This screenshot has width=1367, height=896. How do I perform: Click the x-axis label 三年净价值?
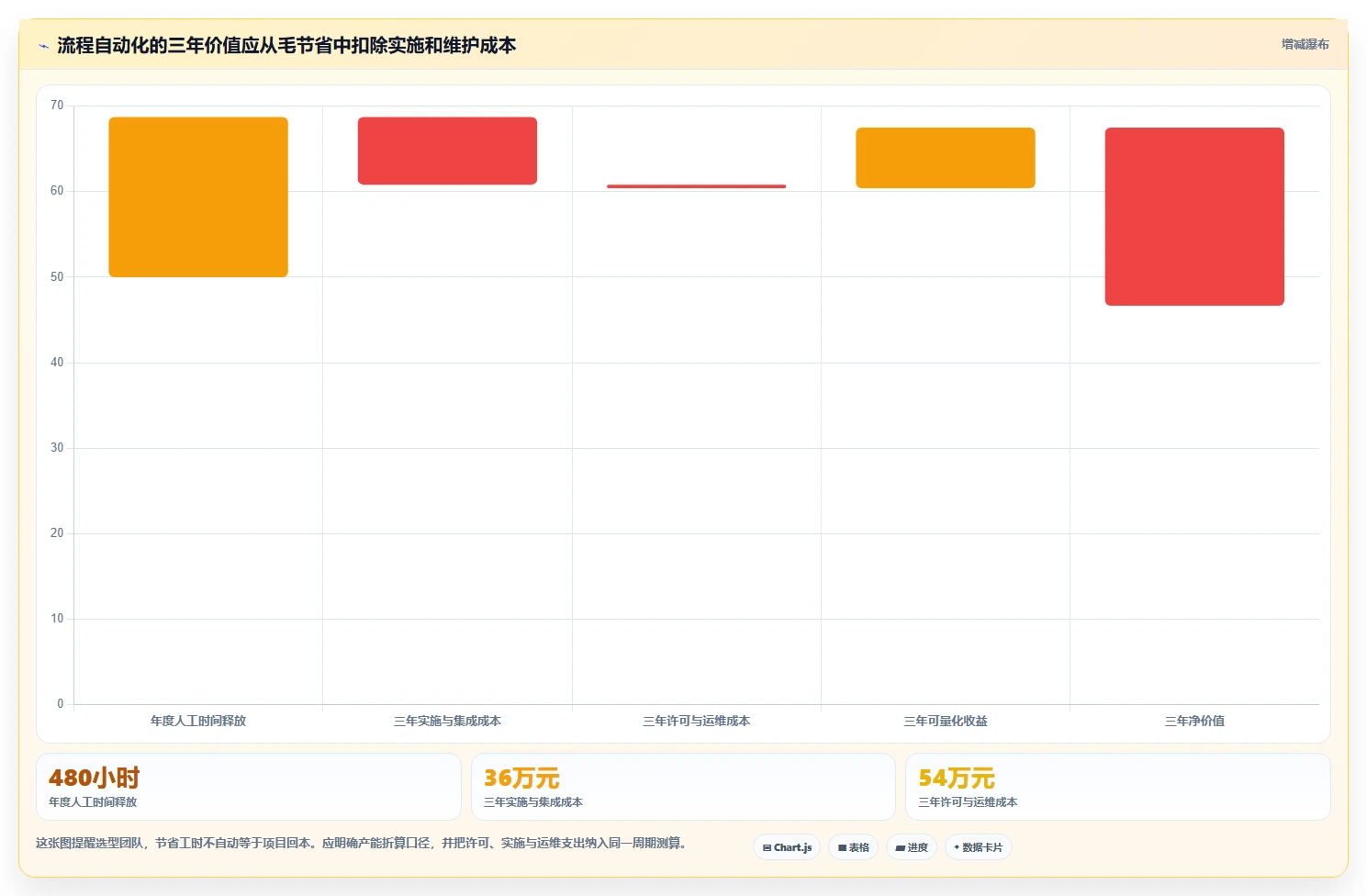(x=1194, y=722)
